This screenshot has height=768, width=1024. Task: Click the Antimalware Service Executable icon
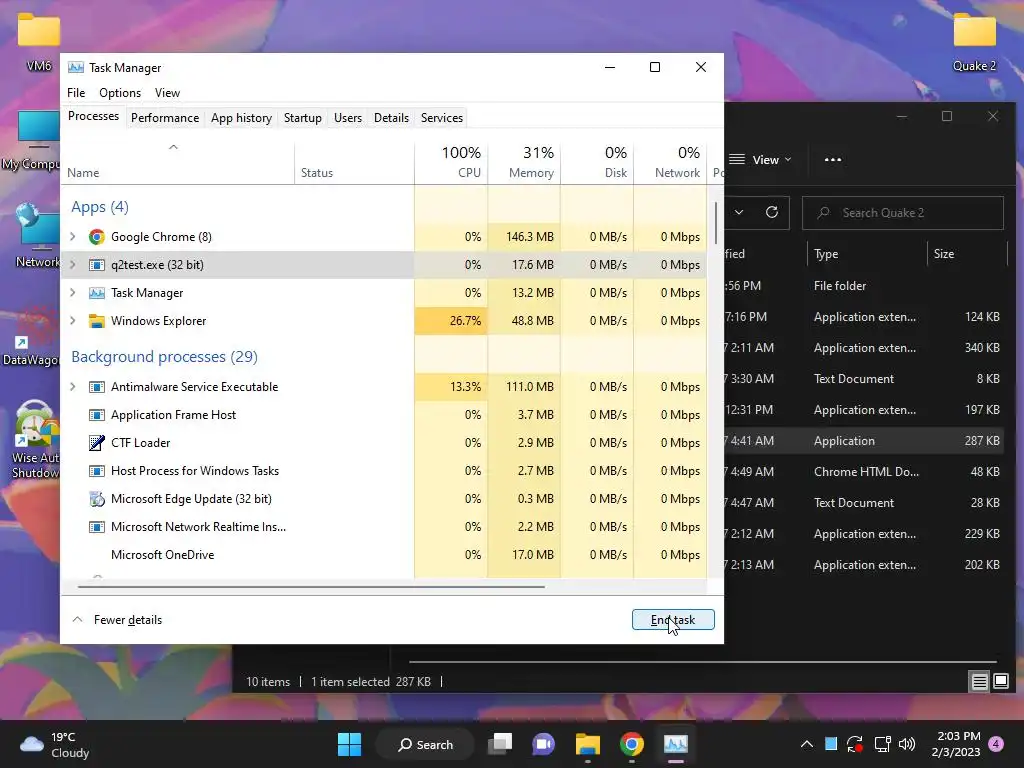tap(97, 387)
